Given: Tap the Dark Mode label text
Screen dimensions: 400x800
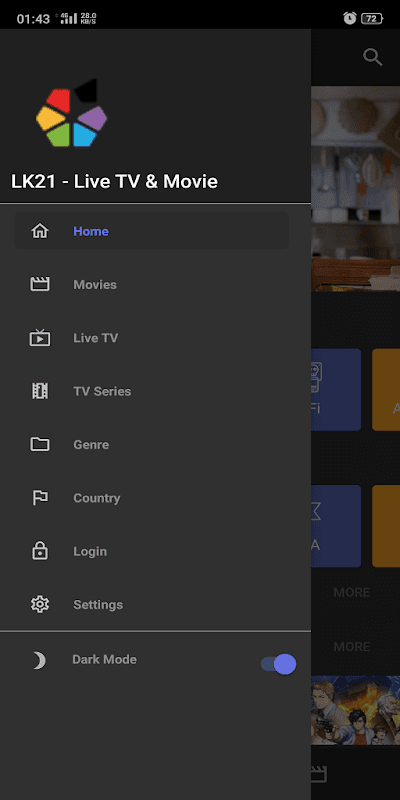Looking at the screenshot, I should coord(105,659).
